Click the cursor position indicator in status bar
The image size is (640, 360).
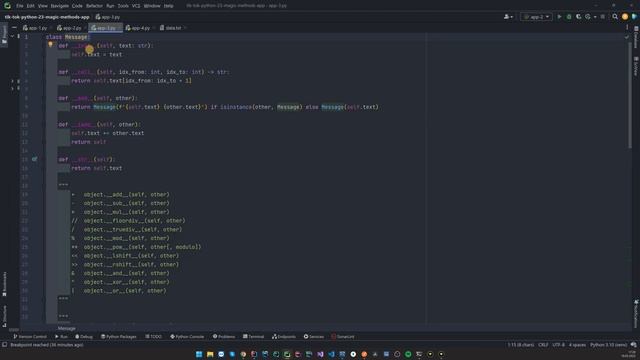click(520, 345)
